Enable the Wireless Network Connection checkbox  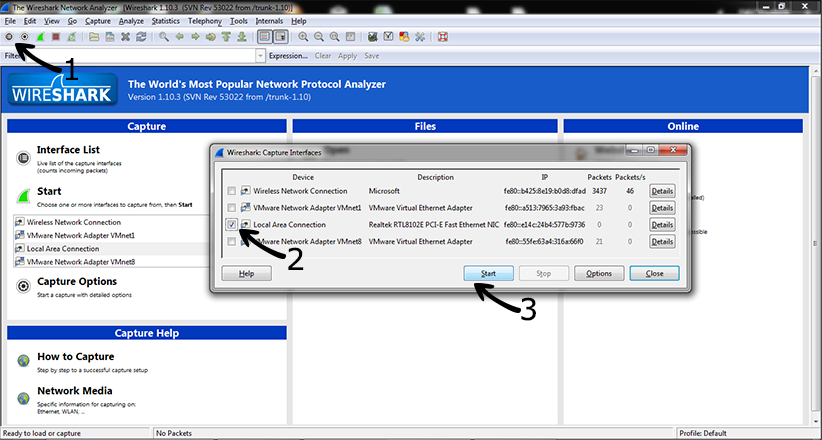coord(232,191)
